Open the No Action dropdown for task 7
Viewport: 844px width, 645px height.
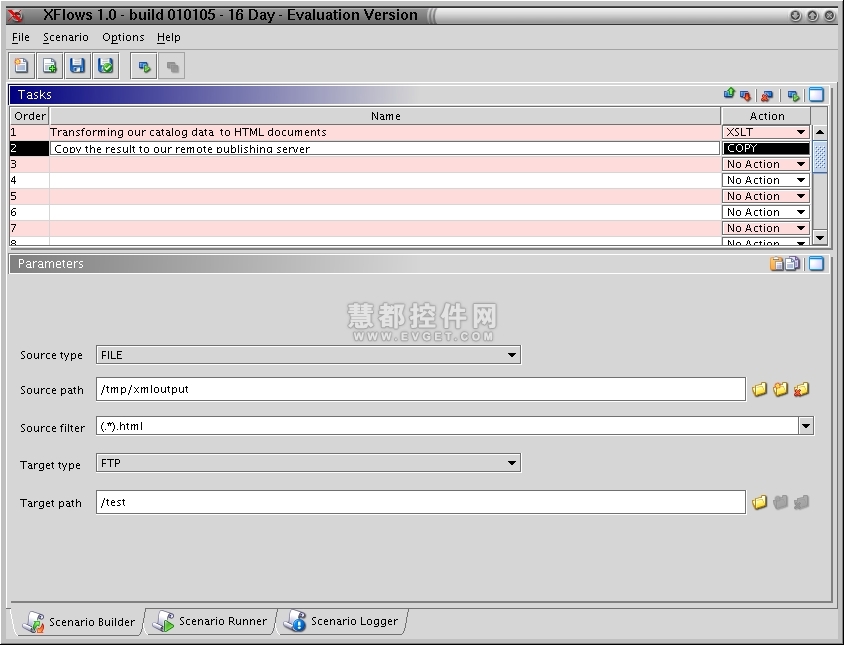pyautogui.click(x=766, y=228)
